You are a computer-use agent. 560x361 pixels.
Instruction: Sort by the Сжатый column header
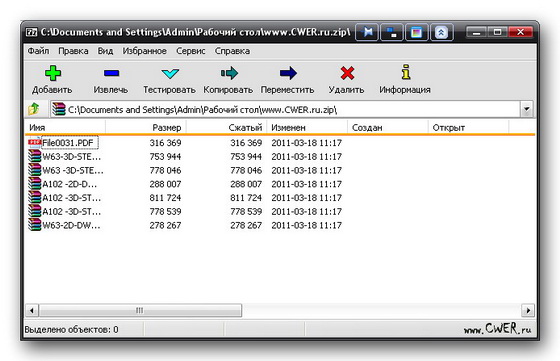coord(226,127)
